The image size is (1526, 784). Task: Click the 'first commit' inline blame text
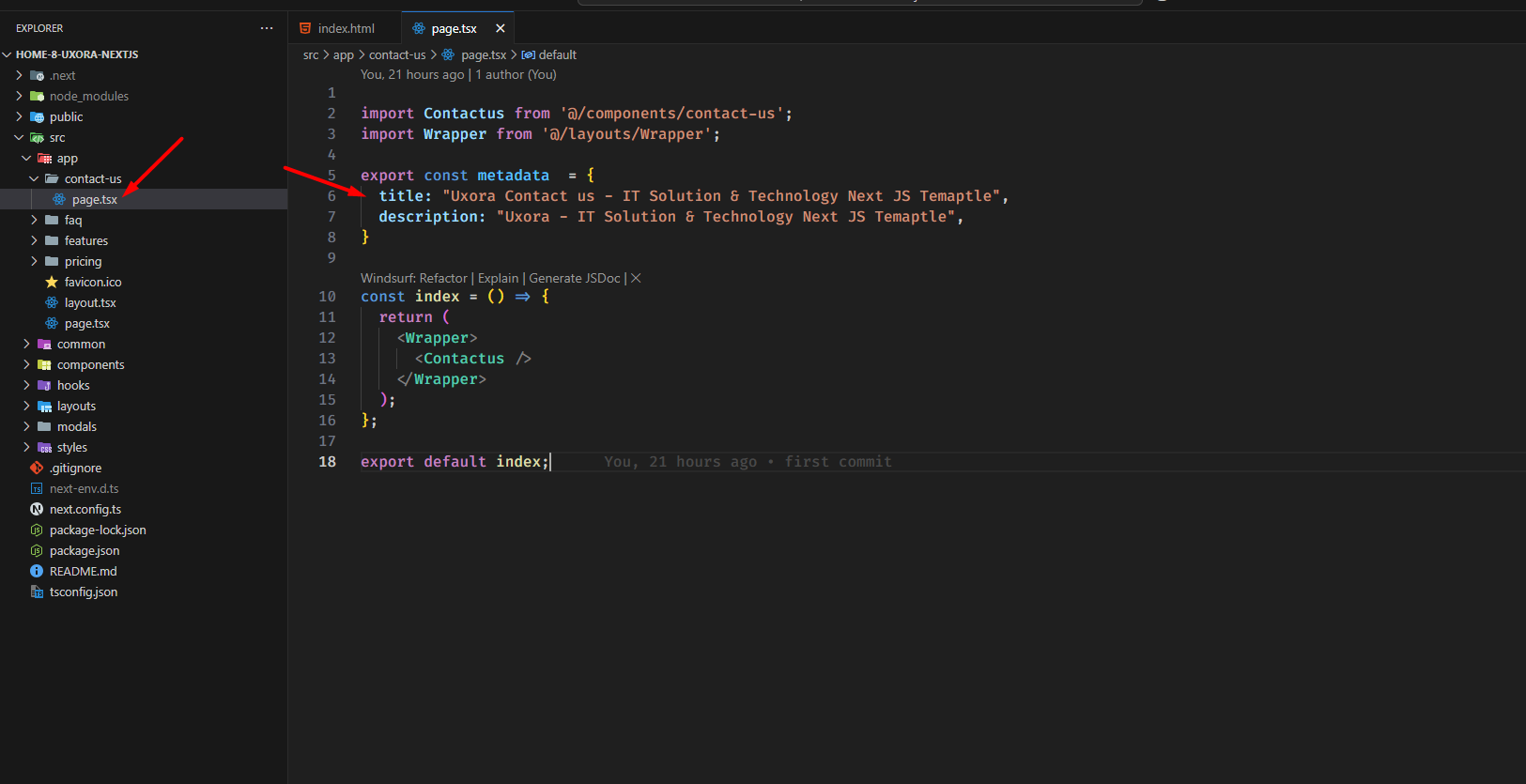pos(838,462)
